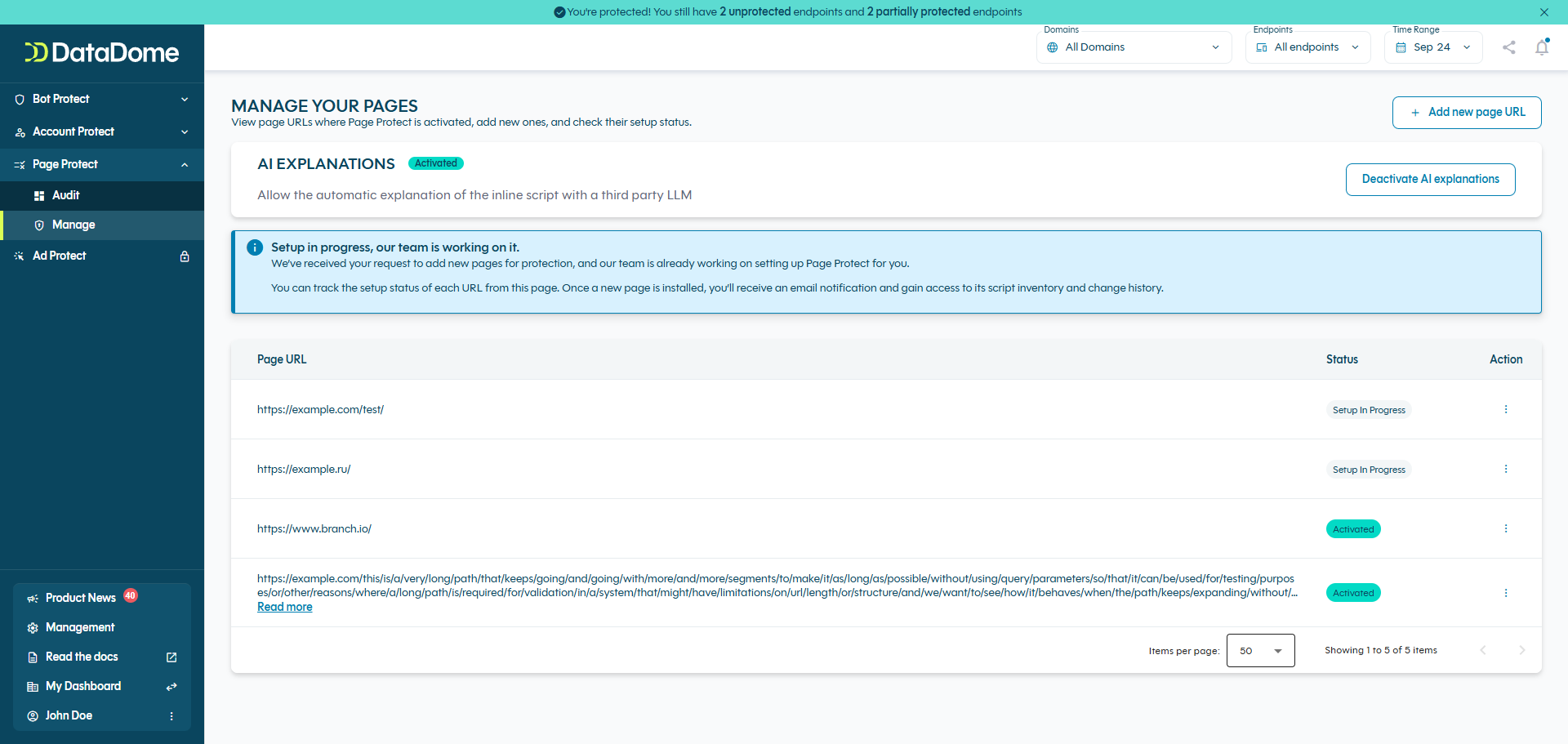Click the globe icon in Domains selector

click(x=1053, y=47)
